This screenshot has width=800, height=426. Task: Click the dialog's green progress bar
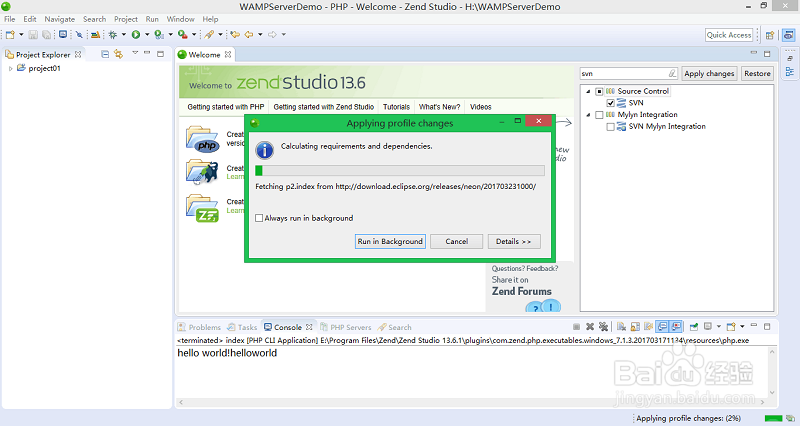pos(399,170)
